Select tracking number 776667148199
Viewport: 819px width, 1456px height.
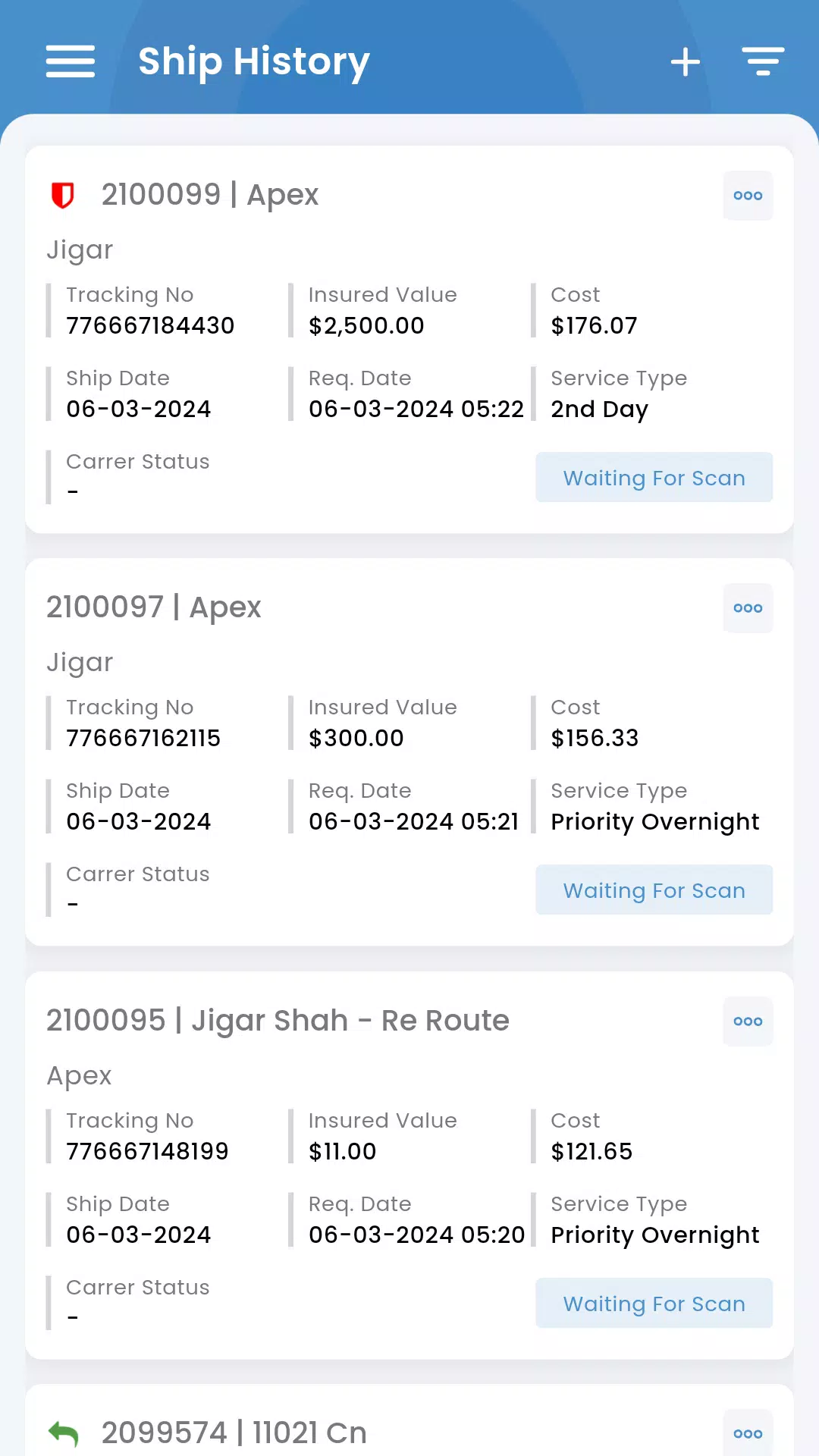pos(147,1151)
